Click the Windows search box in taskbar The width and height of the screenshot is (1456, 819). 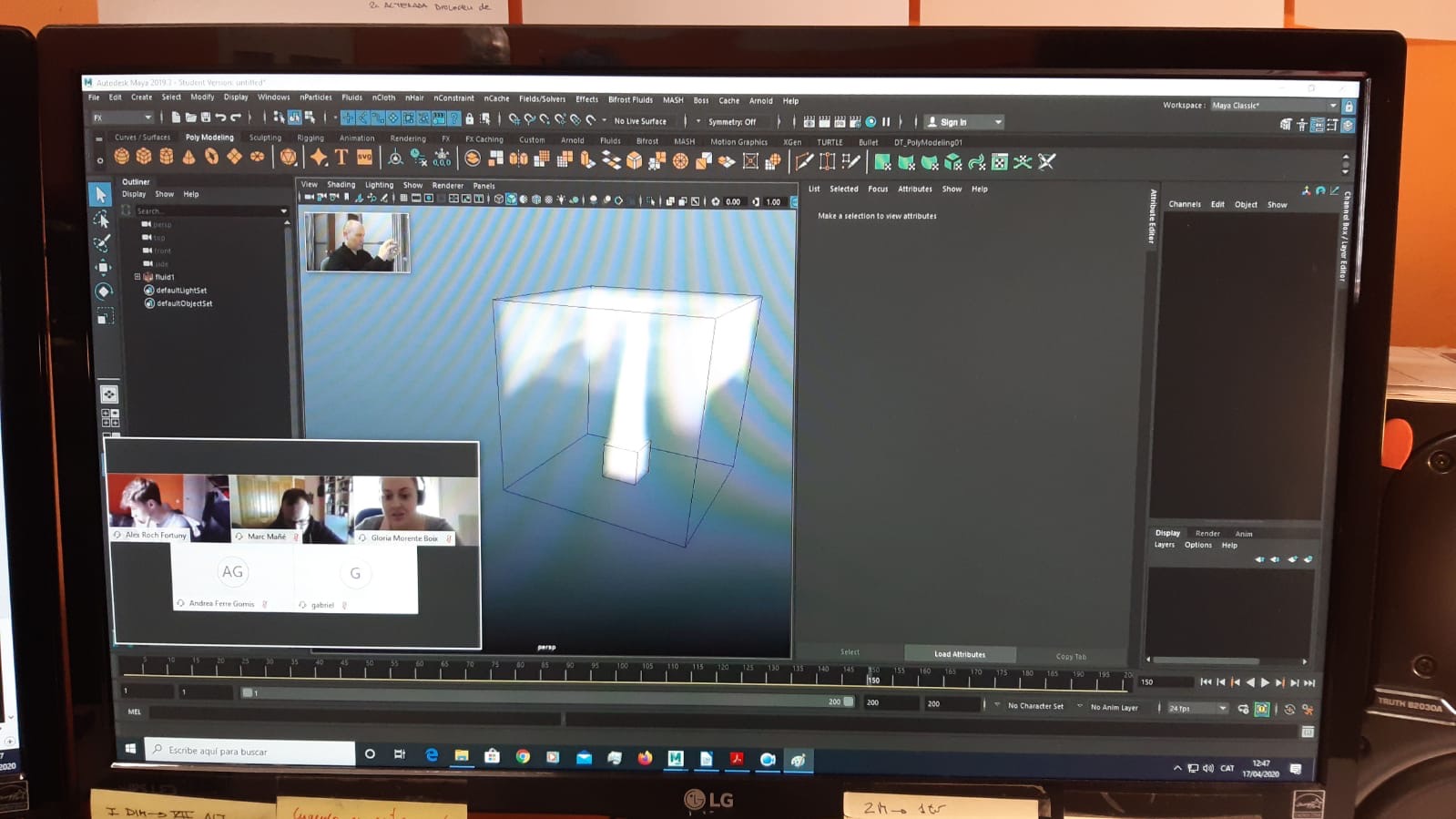(x=249, y=751)
